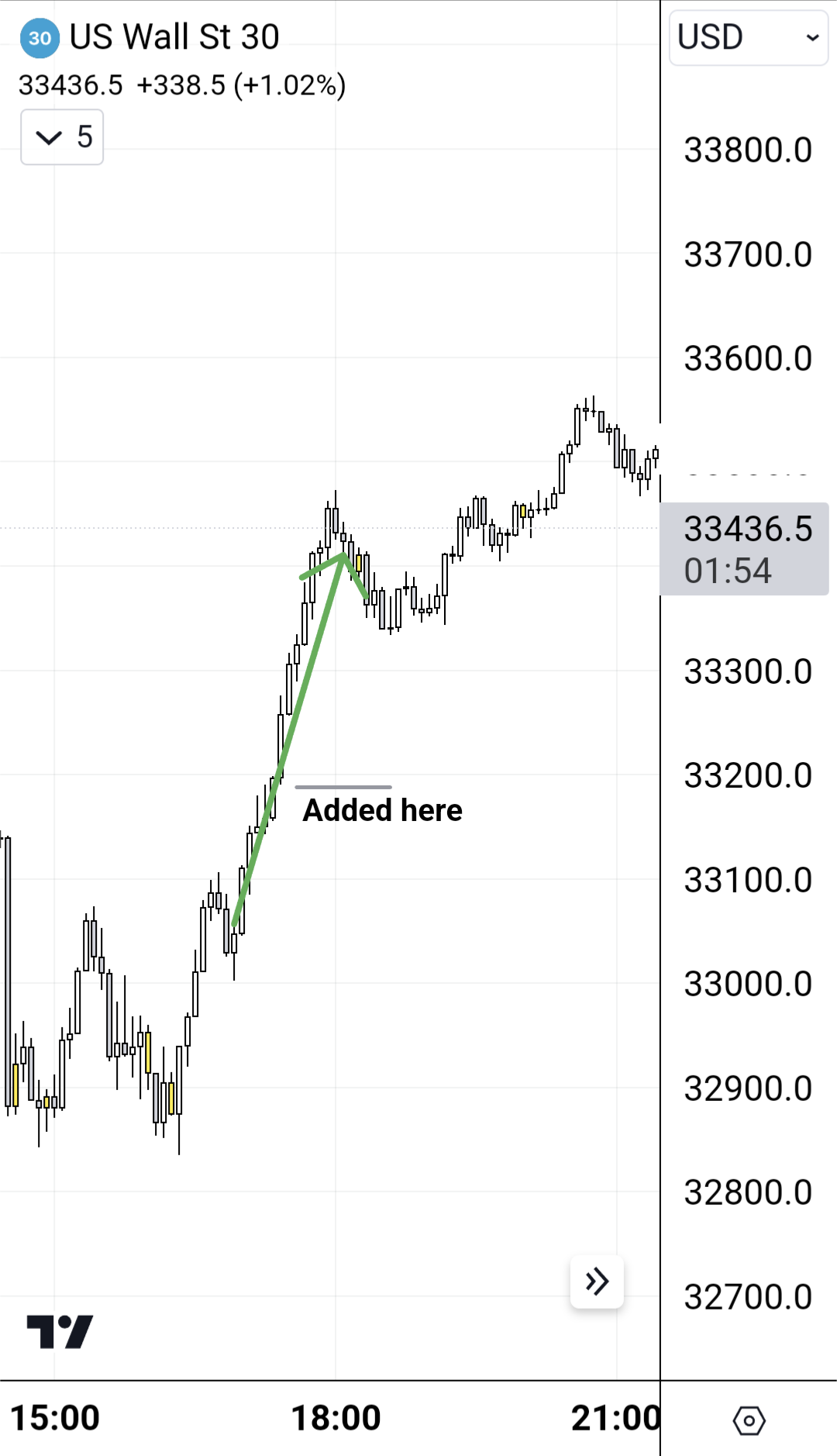The height and width of the screenshot is (1456, 837).
Task: Click the +338.5 (+1.02%) price change
Action: 241,85
